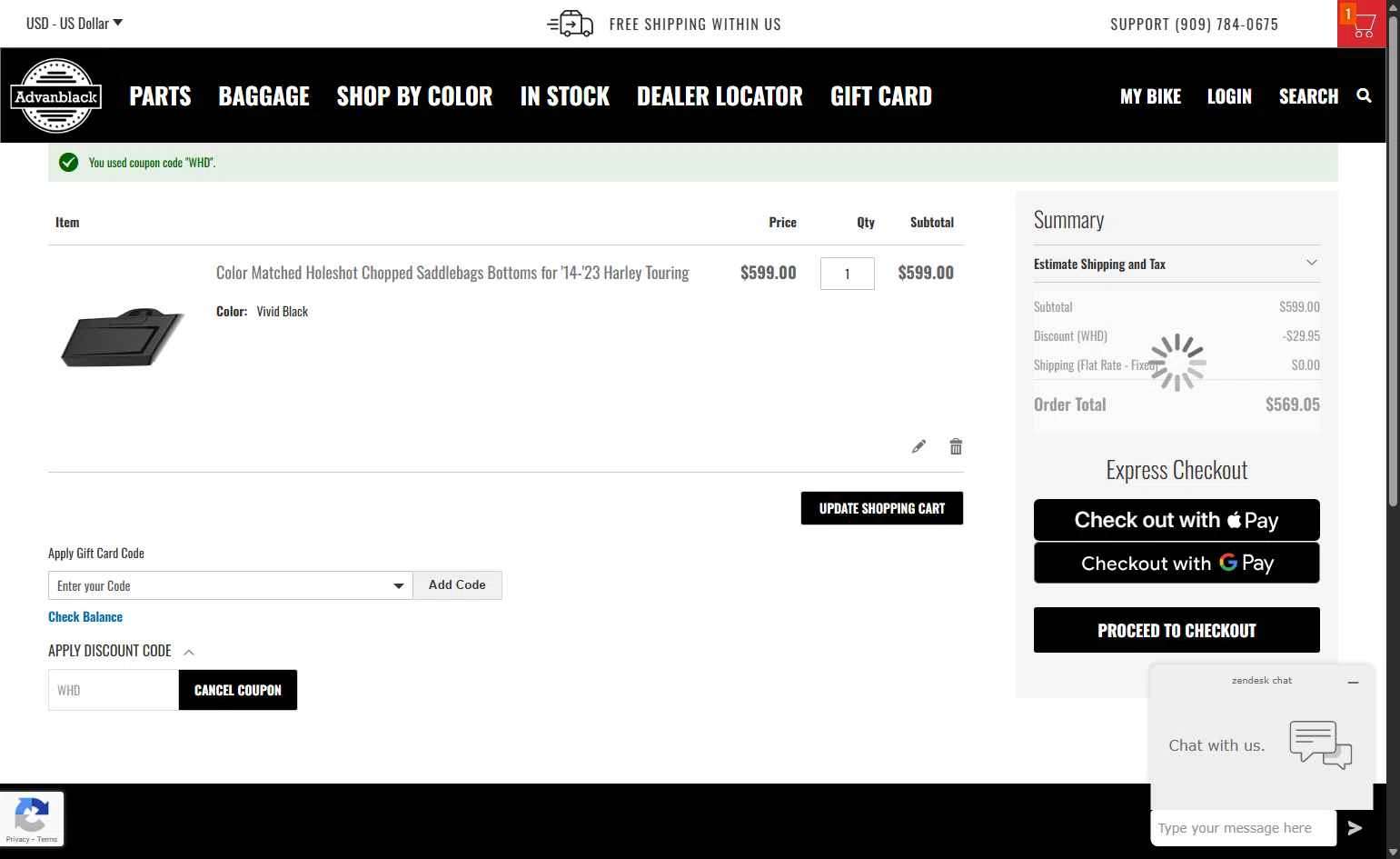
Task: Click the Check Balance link
Action: [x=85, y=616]
